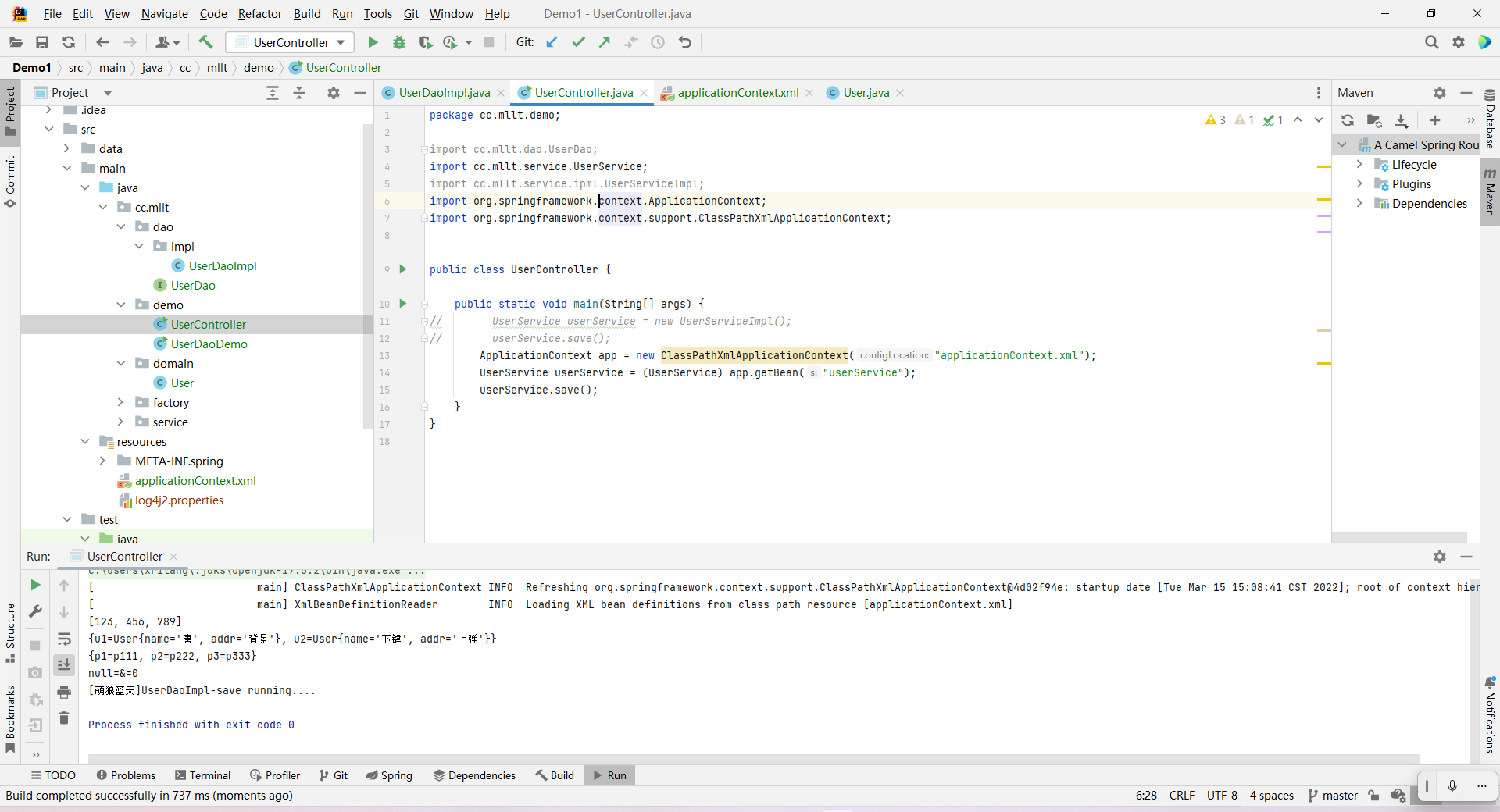The image size is (1500, 812).
Task: Navigate back with the left arrow
Action: (x=102, y=42)
